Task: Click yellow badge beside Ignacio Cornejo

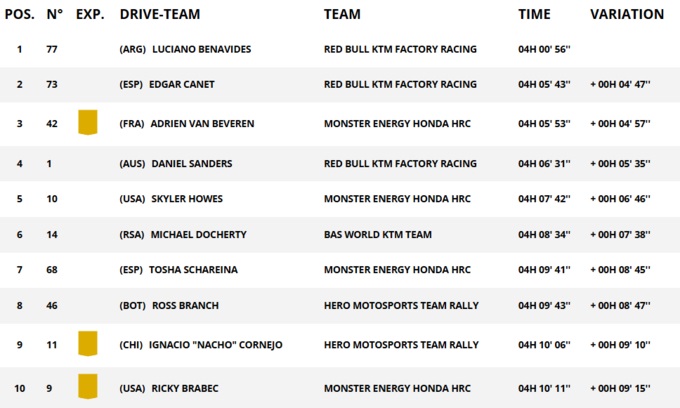Action: tap(88, 344)
